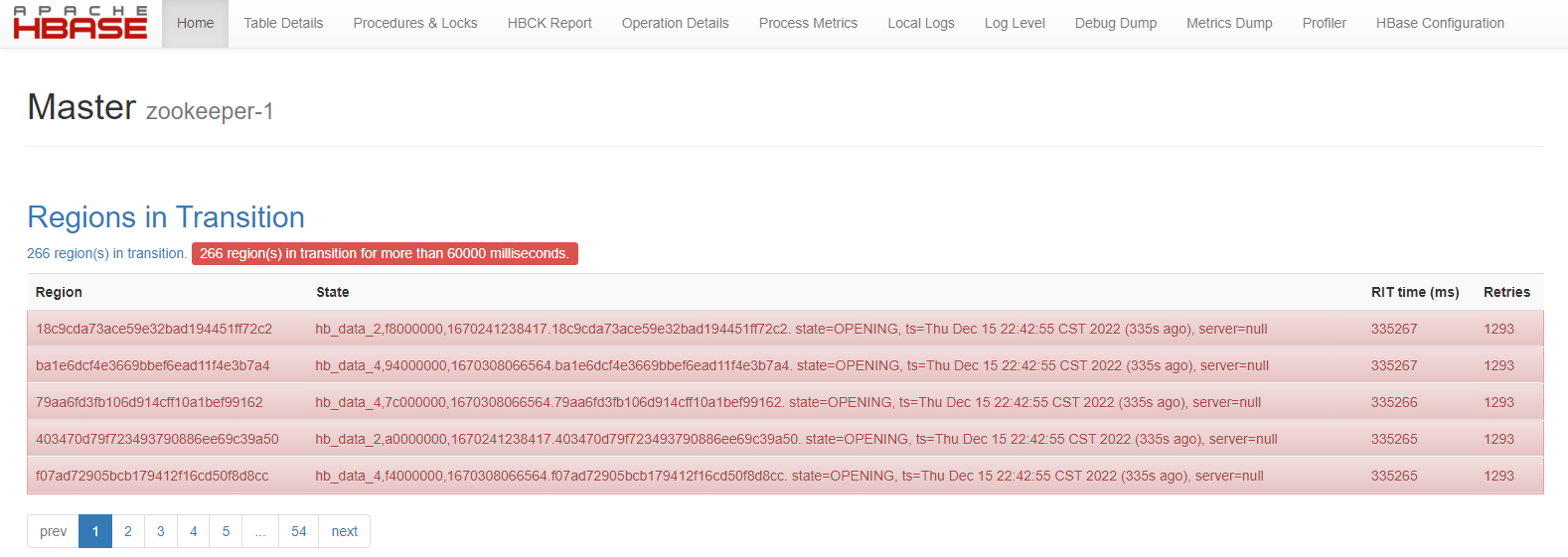Open Debug Dump page
The height and width of the screenshot is (557, 1568).
point(1115,23)
